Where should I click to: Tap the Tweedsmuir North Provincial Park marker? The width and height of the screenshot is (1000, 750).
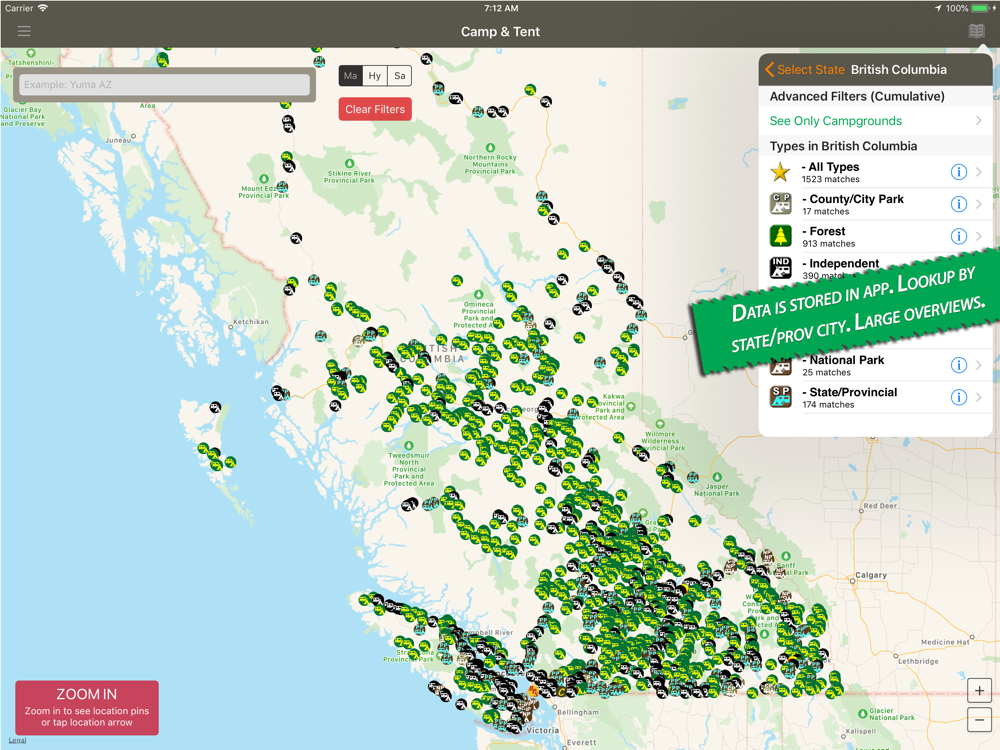pos(409,446)
